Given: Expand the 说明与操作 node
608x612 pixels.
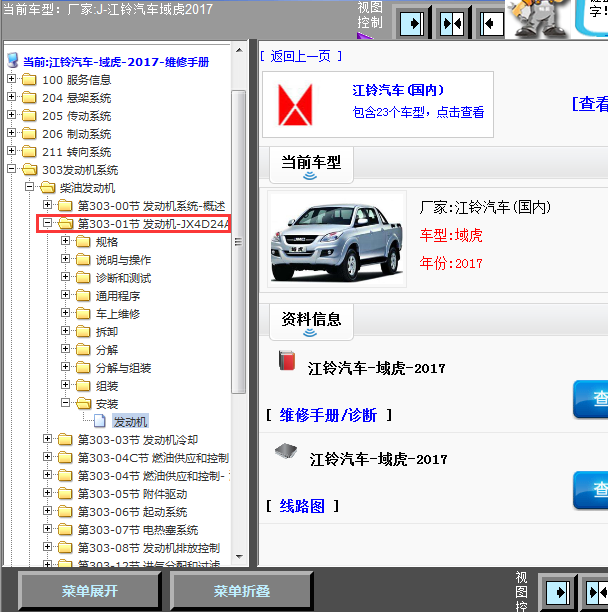Looking at the screenshot, I should pyautogui.click(x=65, y=258).
